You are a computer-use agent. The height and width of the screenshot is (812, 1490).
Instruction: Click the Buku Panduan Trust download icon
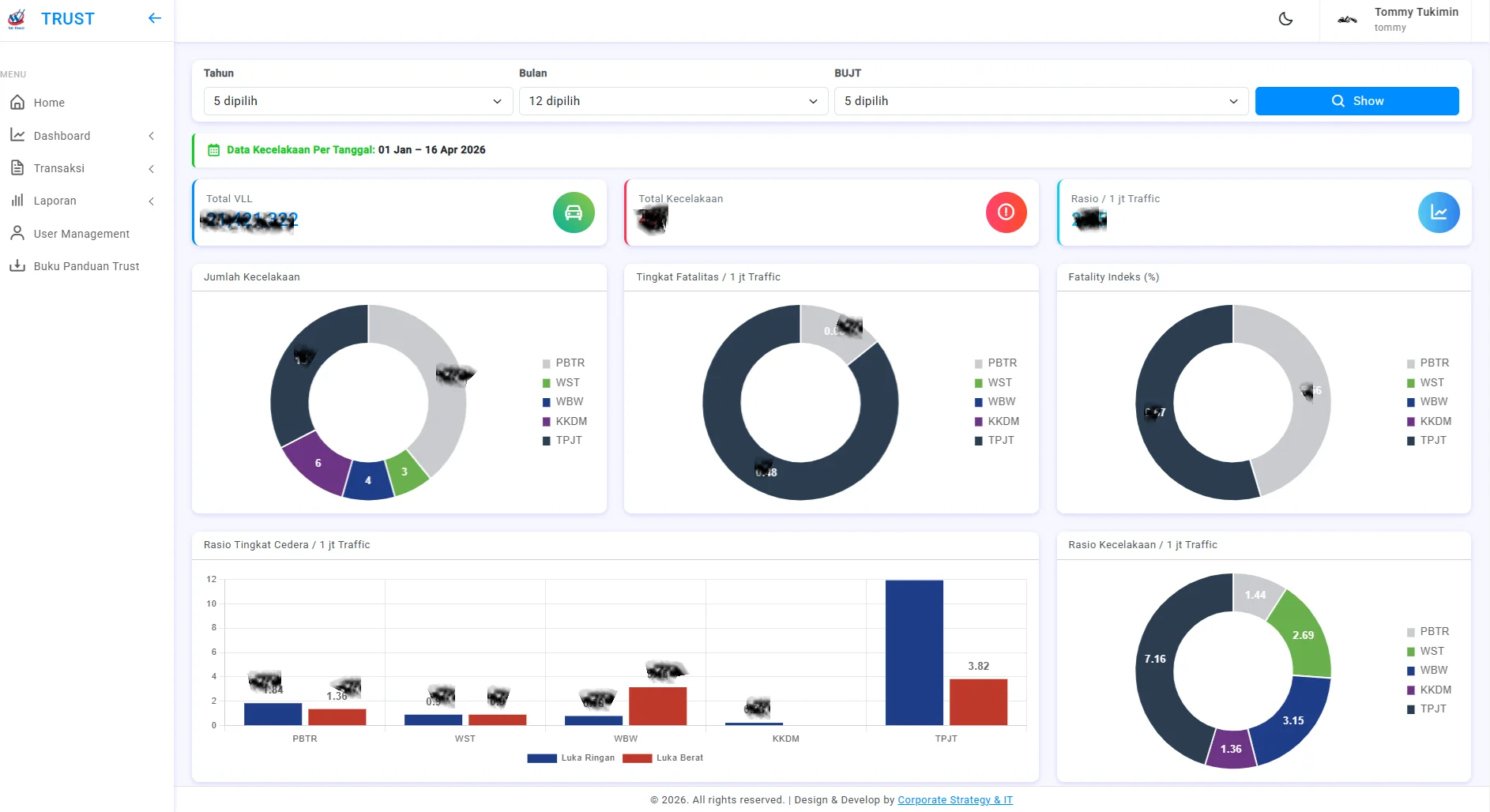(17, 266)
